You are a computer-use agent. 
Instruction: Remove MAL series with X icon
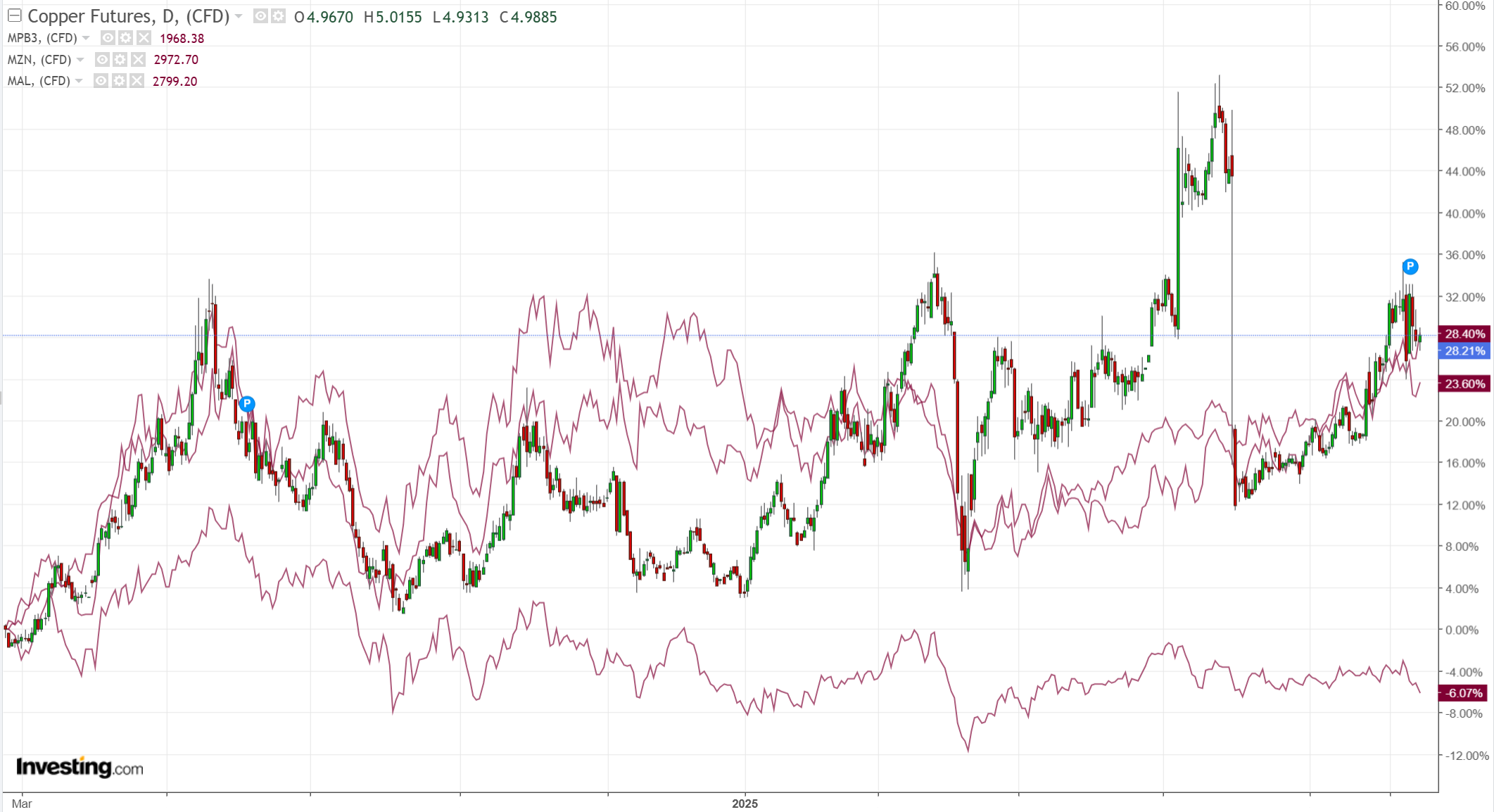pos(137,81)
